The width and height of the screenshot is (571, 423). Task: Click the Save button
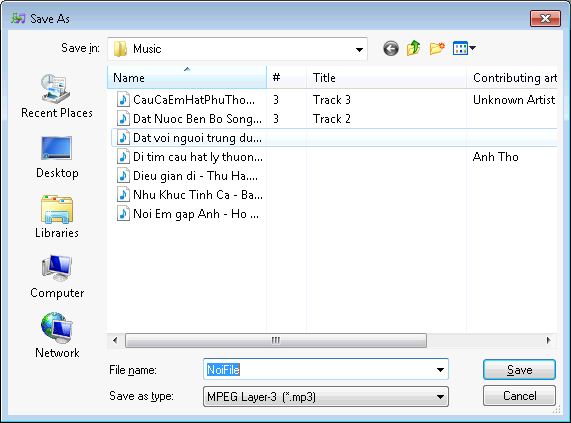519,370
